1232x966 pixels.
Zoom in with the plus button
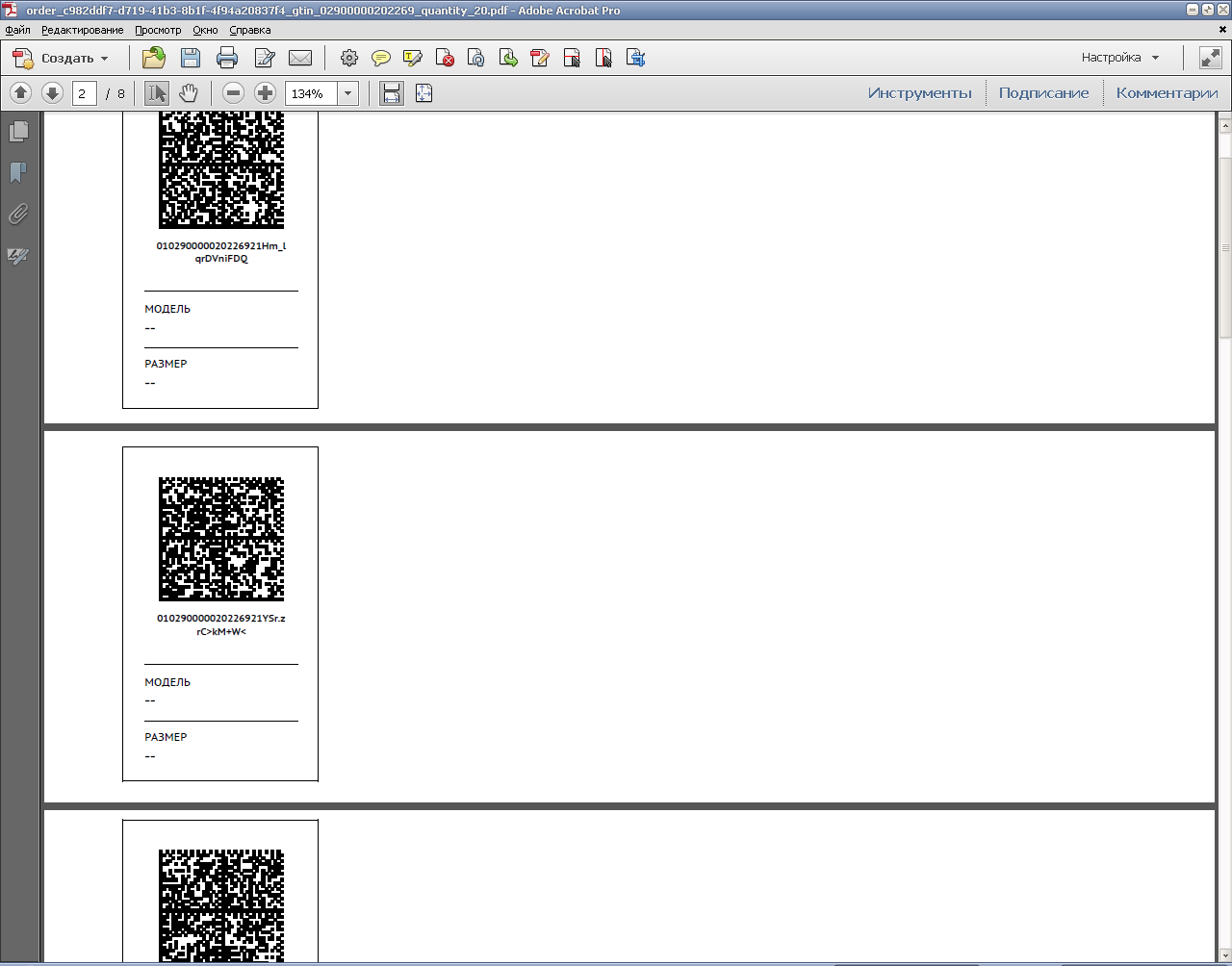(265, 93)
